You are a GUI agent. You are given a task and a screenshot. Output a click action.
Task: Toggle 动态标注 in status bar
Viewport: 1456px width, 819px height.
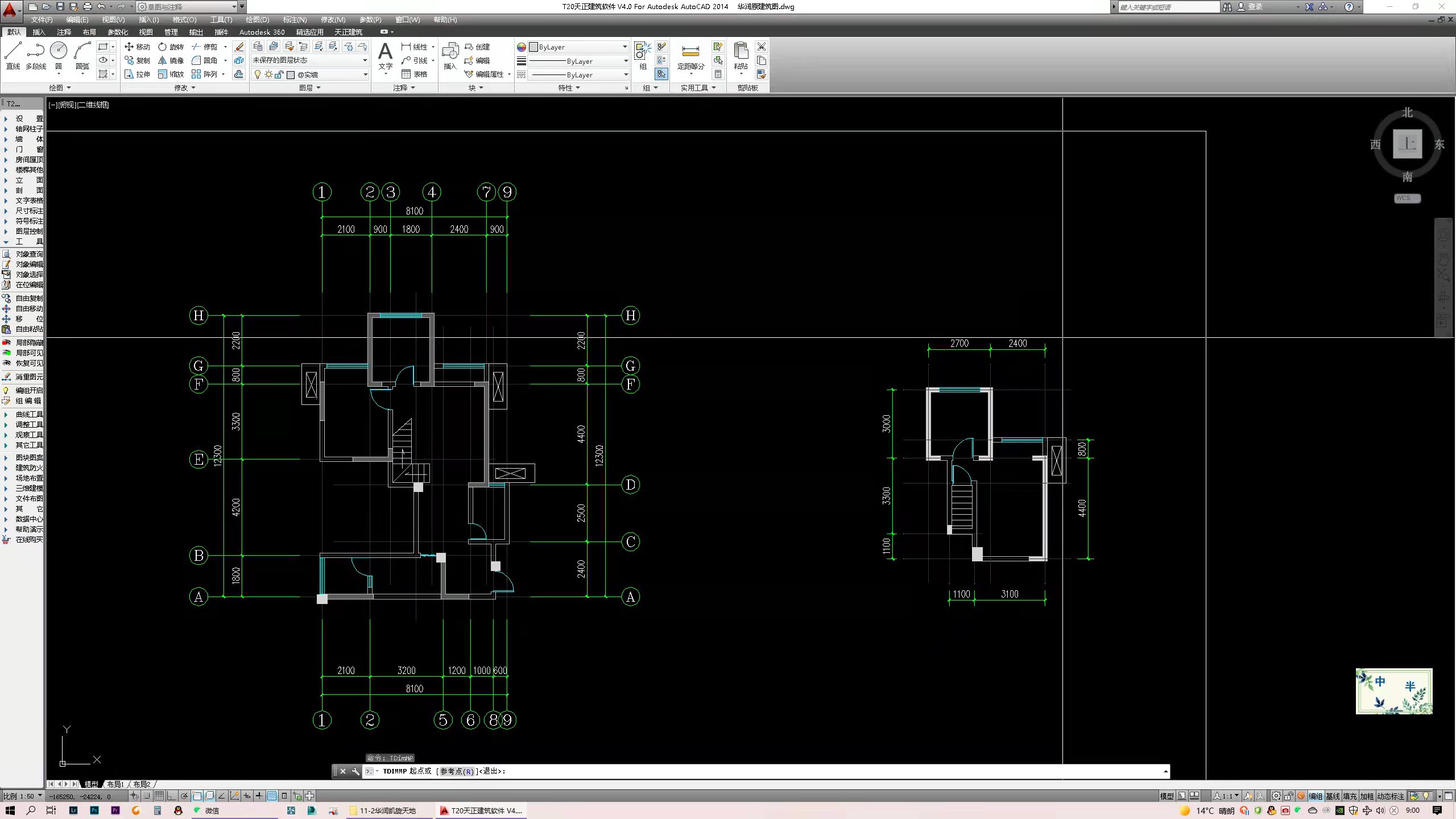(1391, 796)
